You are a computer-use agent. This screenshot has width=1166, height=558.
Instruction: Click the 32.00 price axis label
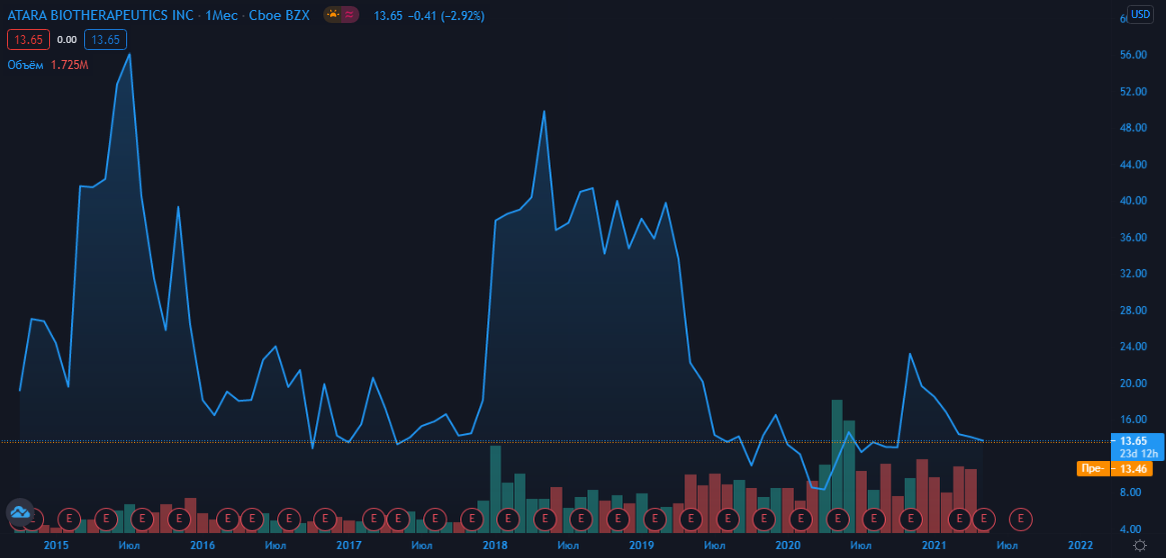coord(1135,274)
